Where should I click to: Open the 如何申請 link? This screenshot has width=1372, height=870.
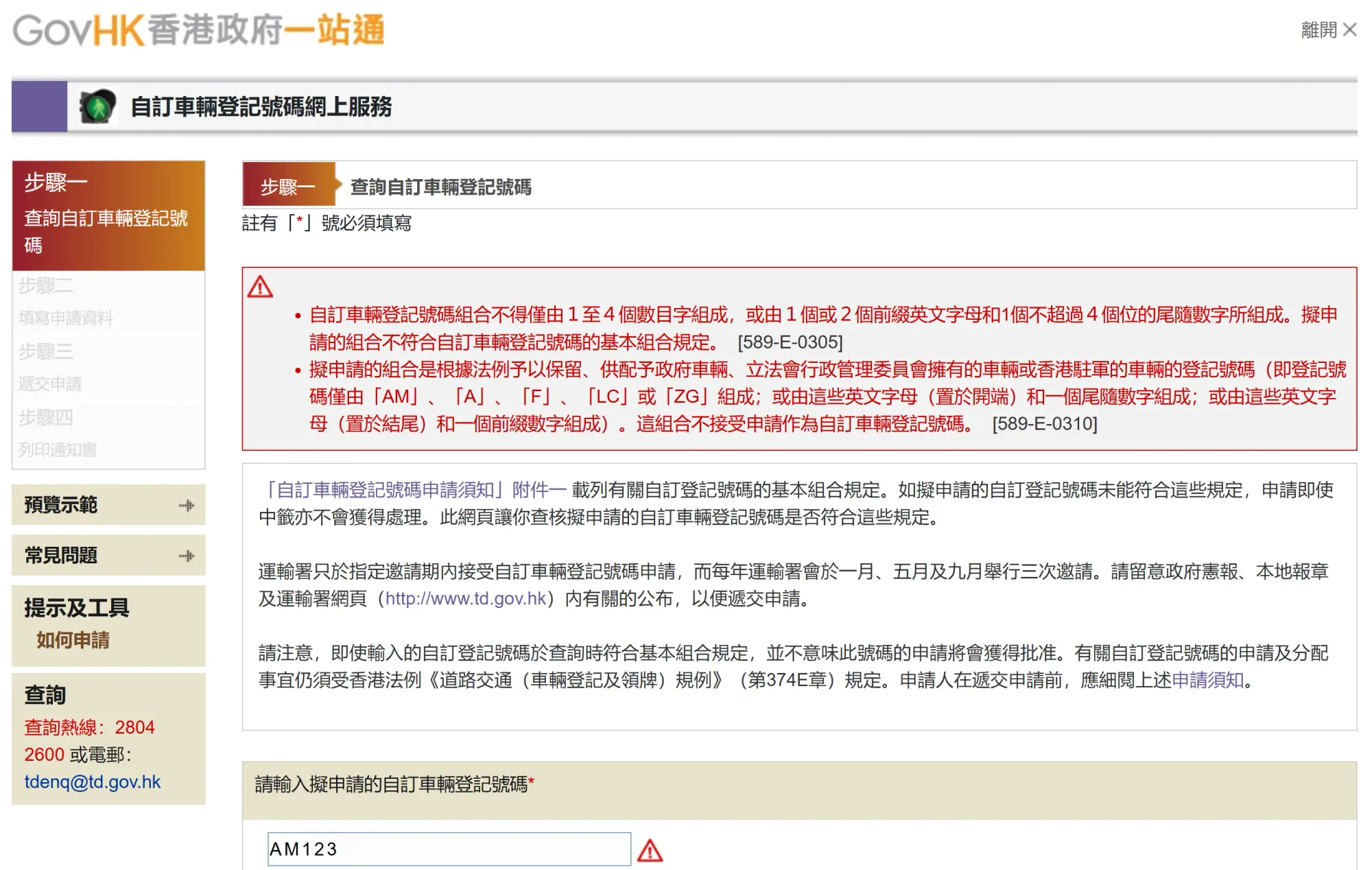click(x=73, y=640)
